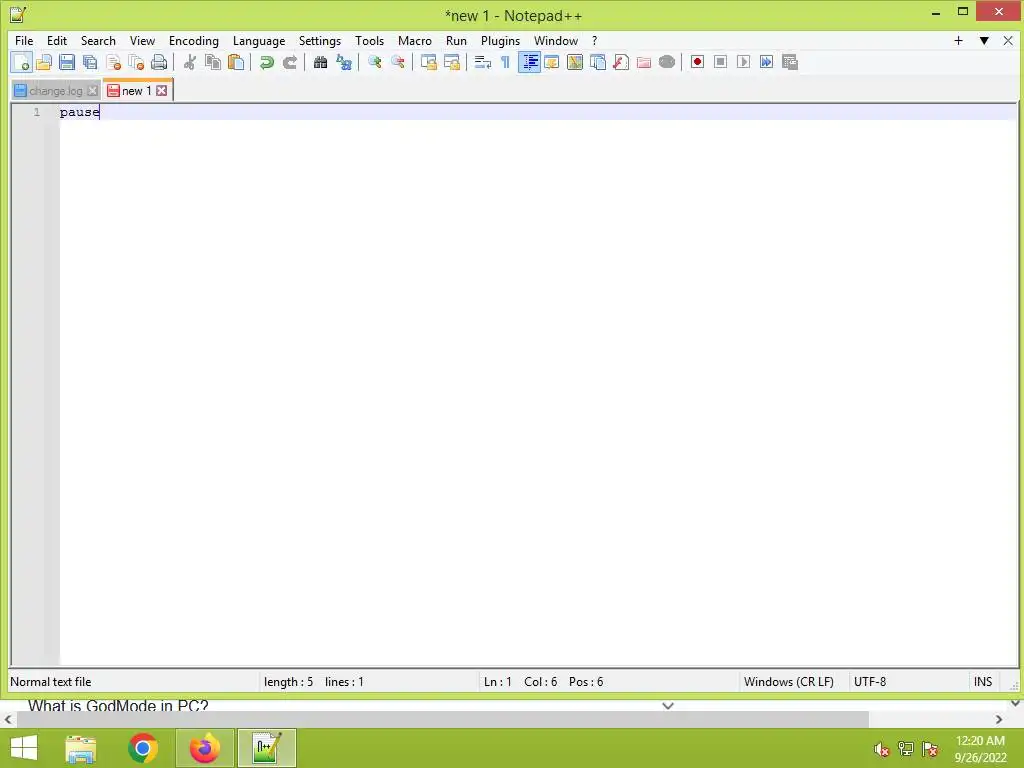Open the Replace dialog icon
1024x768 pixels.
click(344, 62)
